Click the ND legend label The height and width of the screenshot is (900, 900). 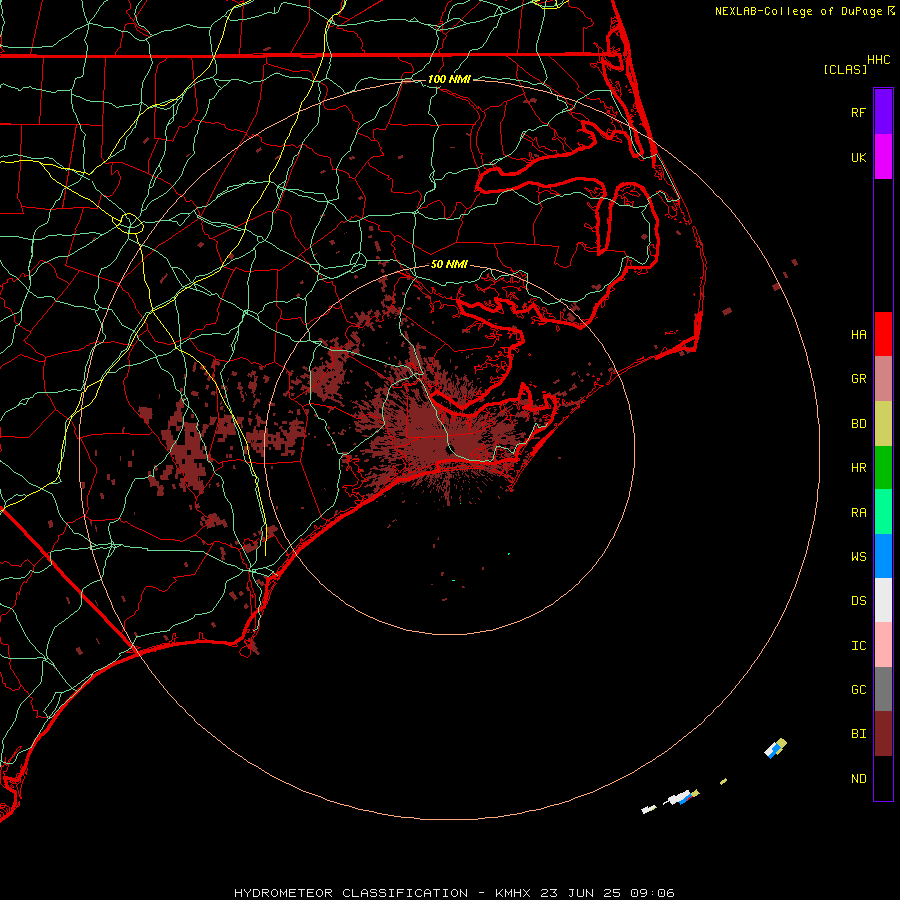858,779
